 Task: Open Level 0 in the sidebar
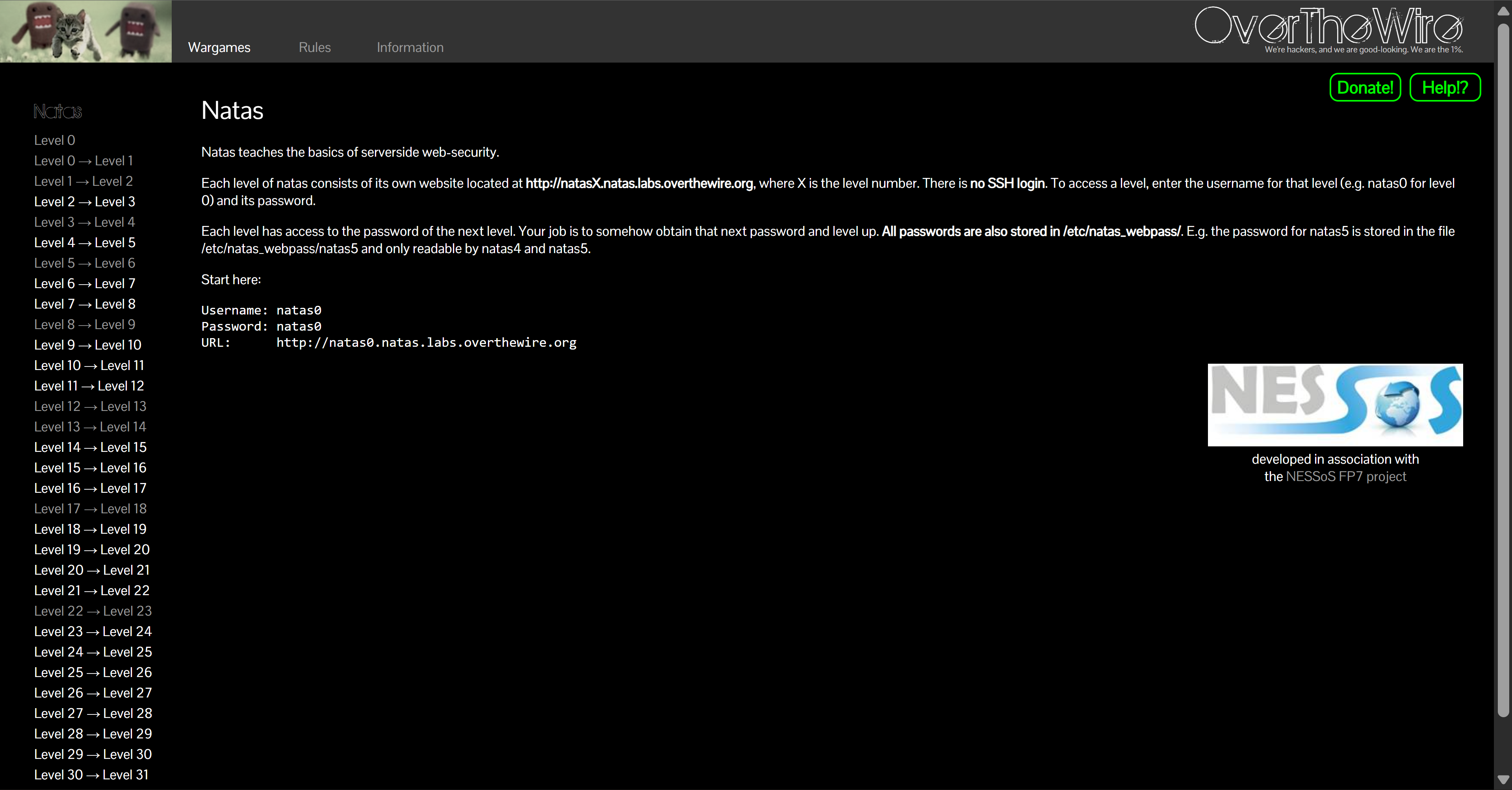[55, 140]
